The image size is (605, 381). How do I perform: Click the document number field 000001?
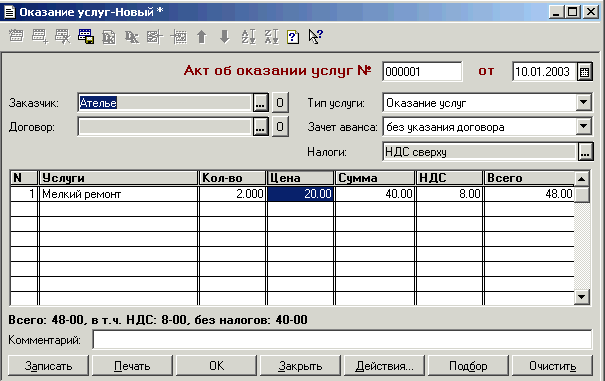coord(422,72)
